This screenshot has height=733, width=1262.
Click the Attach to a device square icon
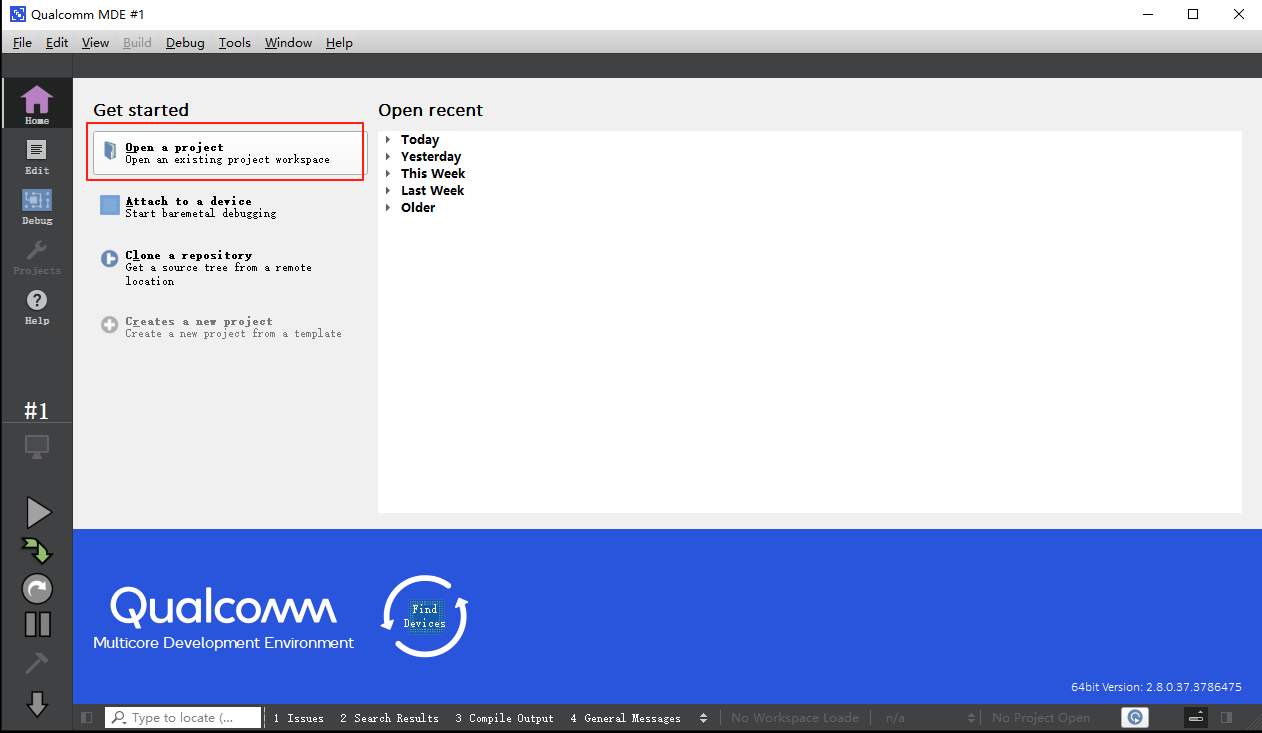coord(110,205)
